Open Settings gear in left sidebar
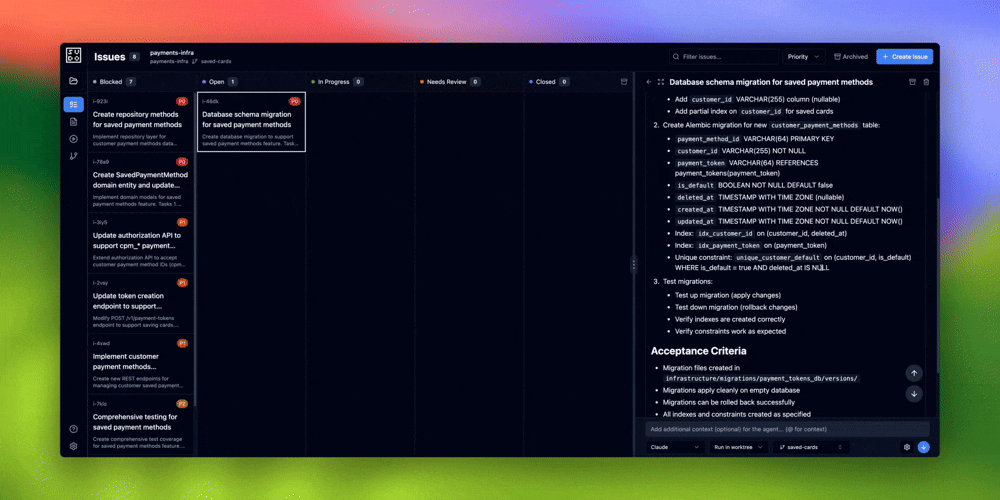Viewport: 1000px width, 500px height. [73, 446]
